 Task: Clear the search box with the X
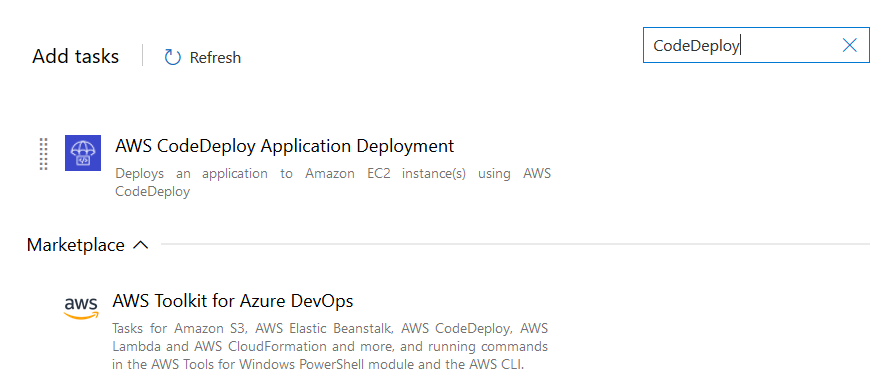(x=850, y=45)
